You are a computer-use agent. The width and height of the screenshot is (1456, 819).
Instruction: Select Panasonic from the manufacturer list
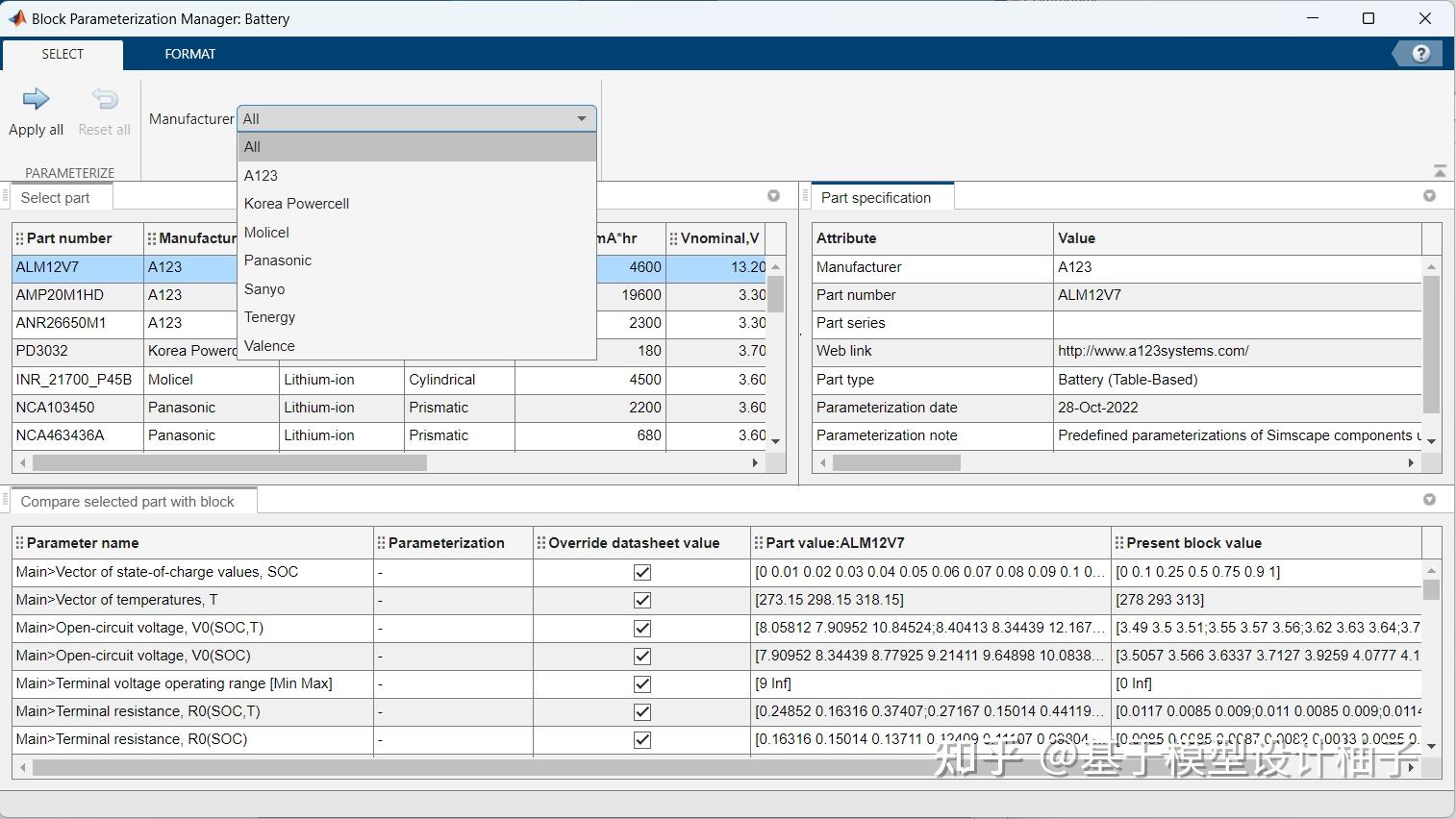(278, 261)
